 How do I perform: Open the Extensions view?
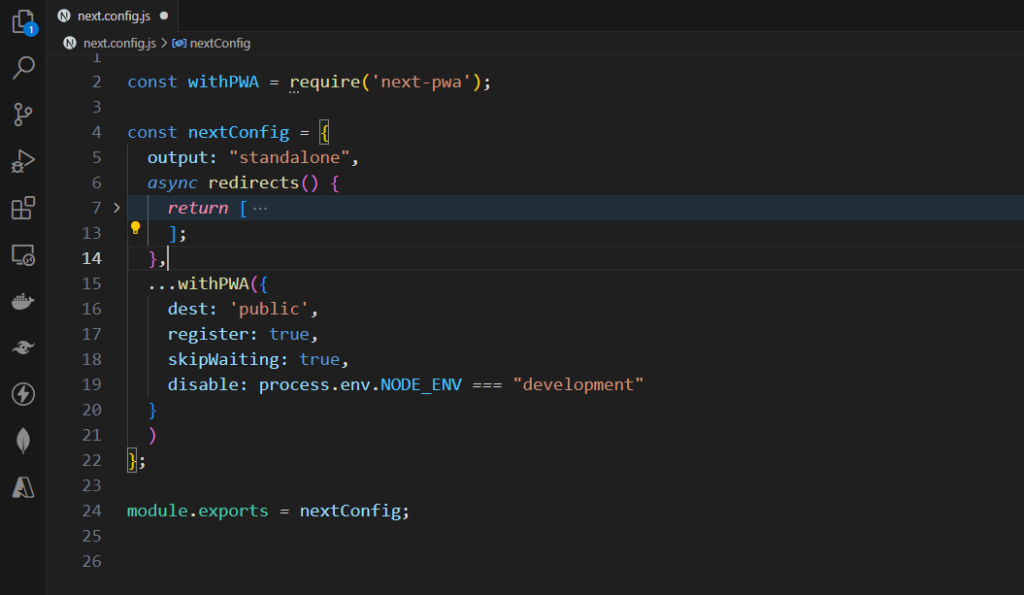coord(24,208)
